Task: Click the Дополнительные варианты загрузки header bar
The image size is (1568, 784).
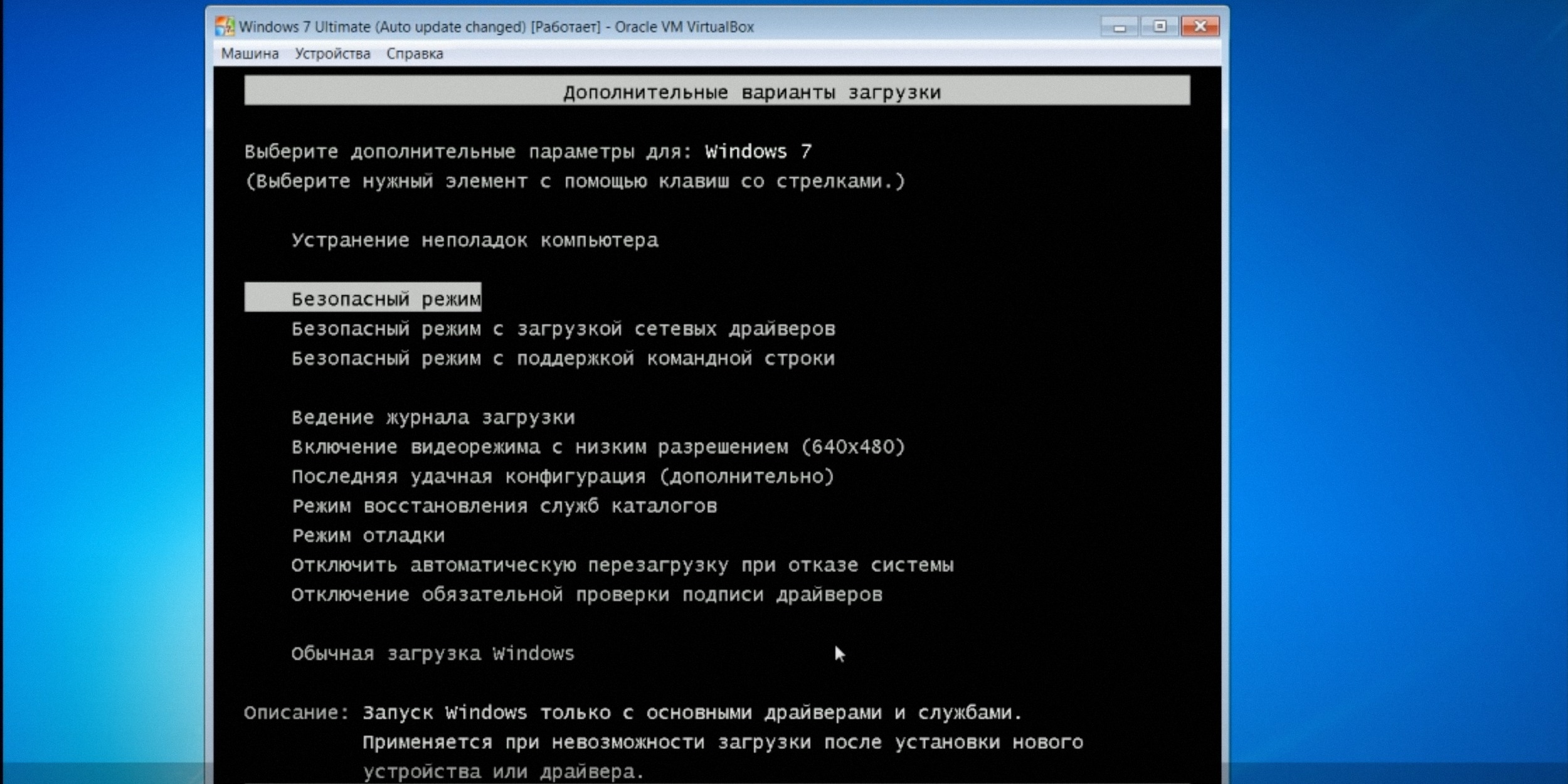Action: click(716, 92)
